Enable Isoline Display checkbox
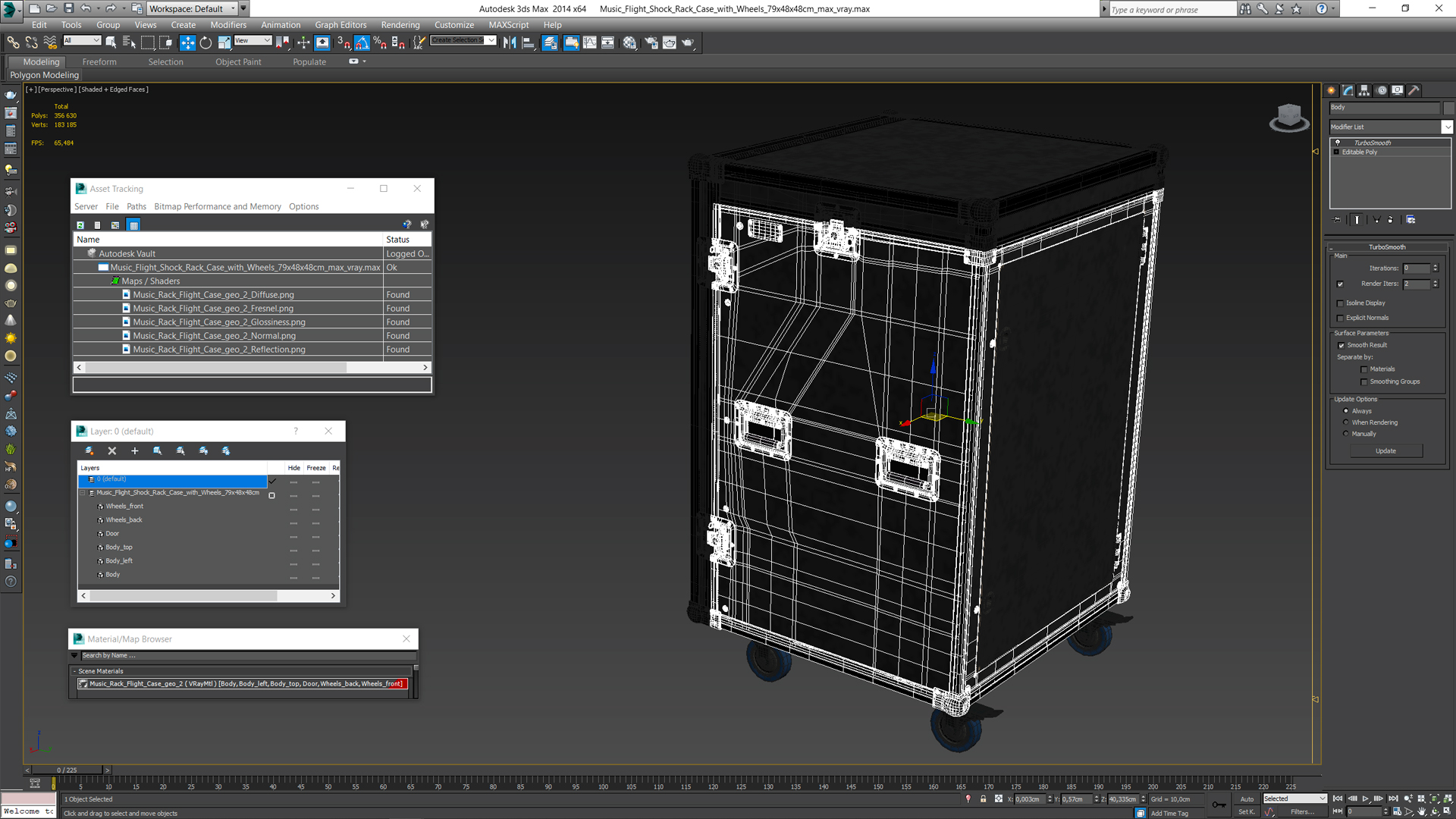The height and width of the screenshot is (819, 1456). pyautogui.click(x=1340, y=303)
